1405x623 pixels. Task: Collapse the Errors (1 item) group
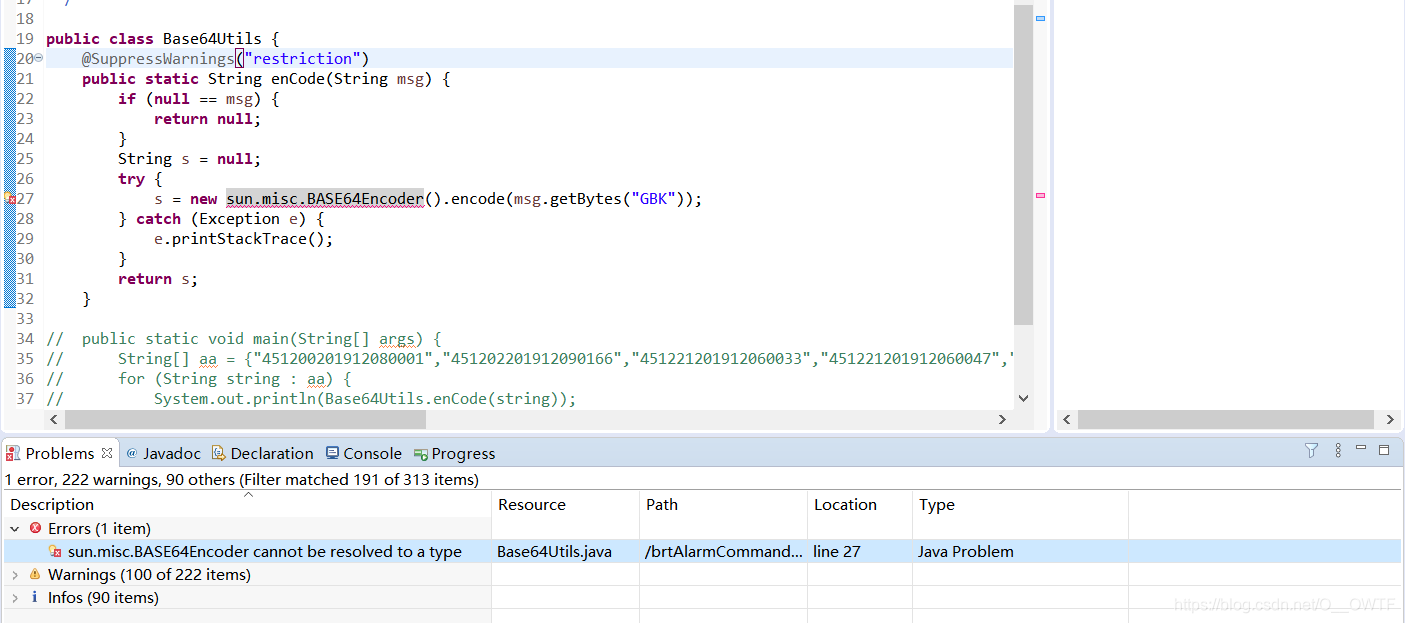click(14, 528)
